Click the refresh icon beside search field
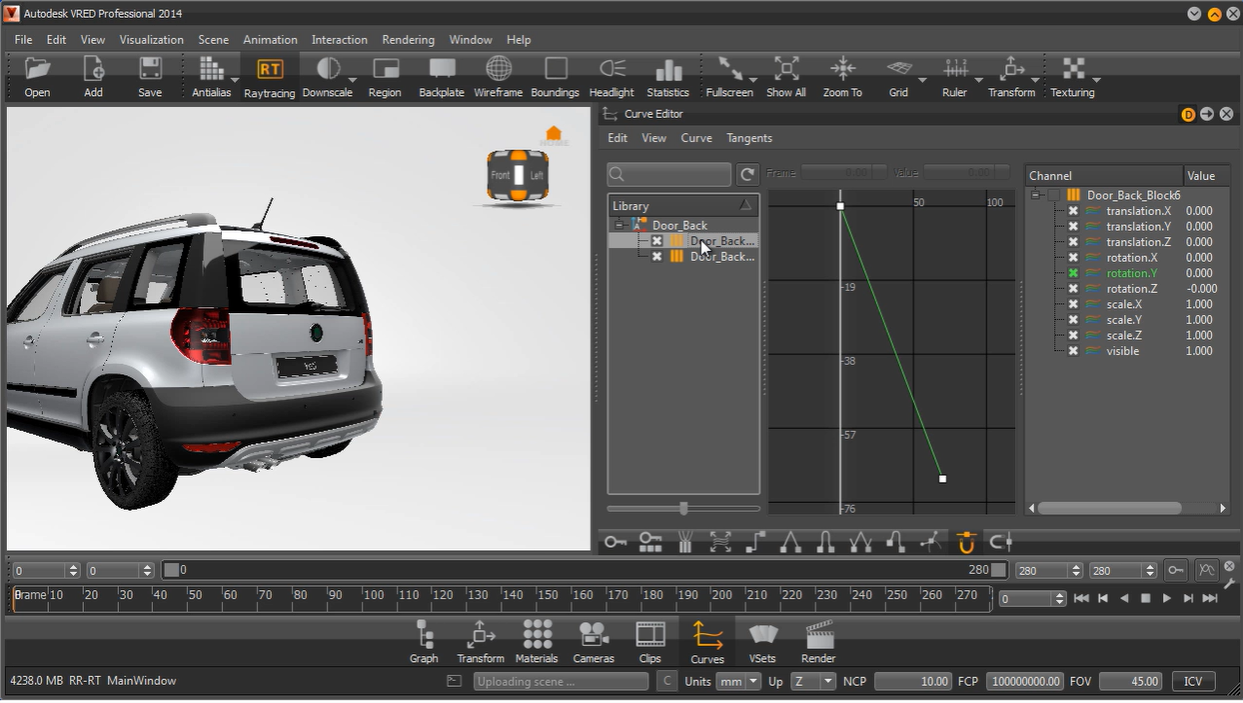Screen dimensions: 1243x703 pyautogui.click(x=747, y=174)
